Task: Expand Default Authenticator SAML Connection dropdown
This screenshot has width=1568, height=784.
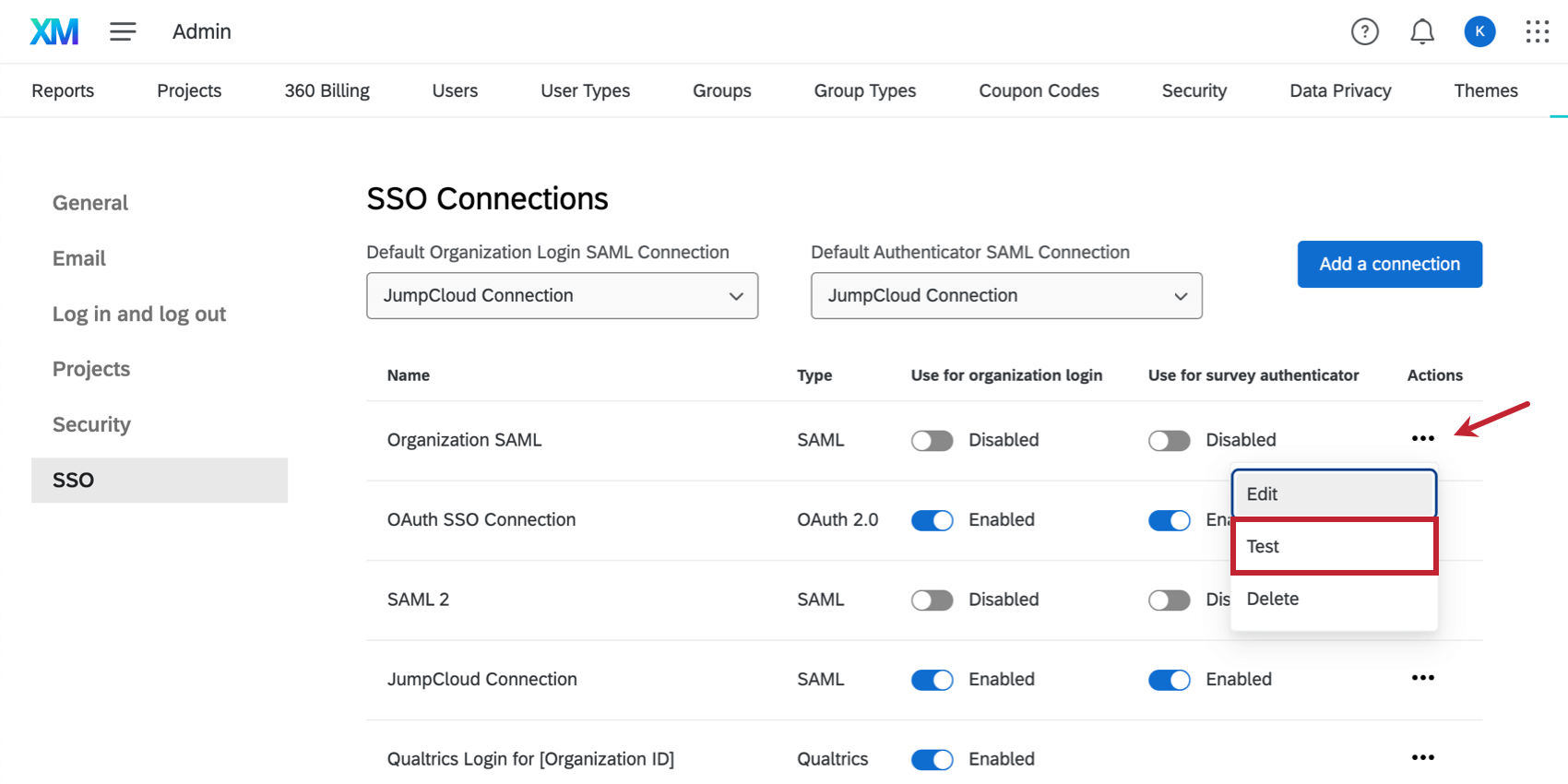Action: pos(1006,295)
